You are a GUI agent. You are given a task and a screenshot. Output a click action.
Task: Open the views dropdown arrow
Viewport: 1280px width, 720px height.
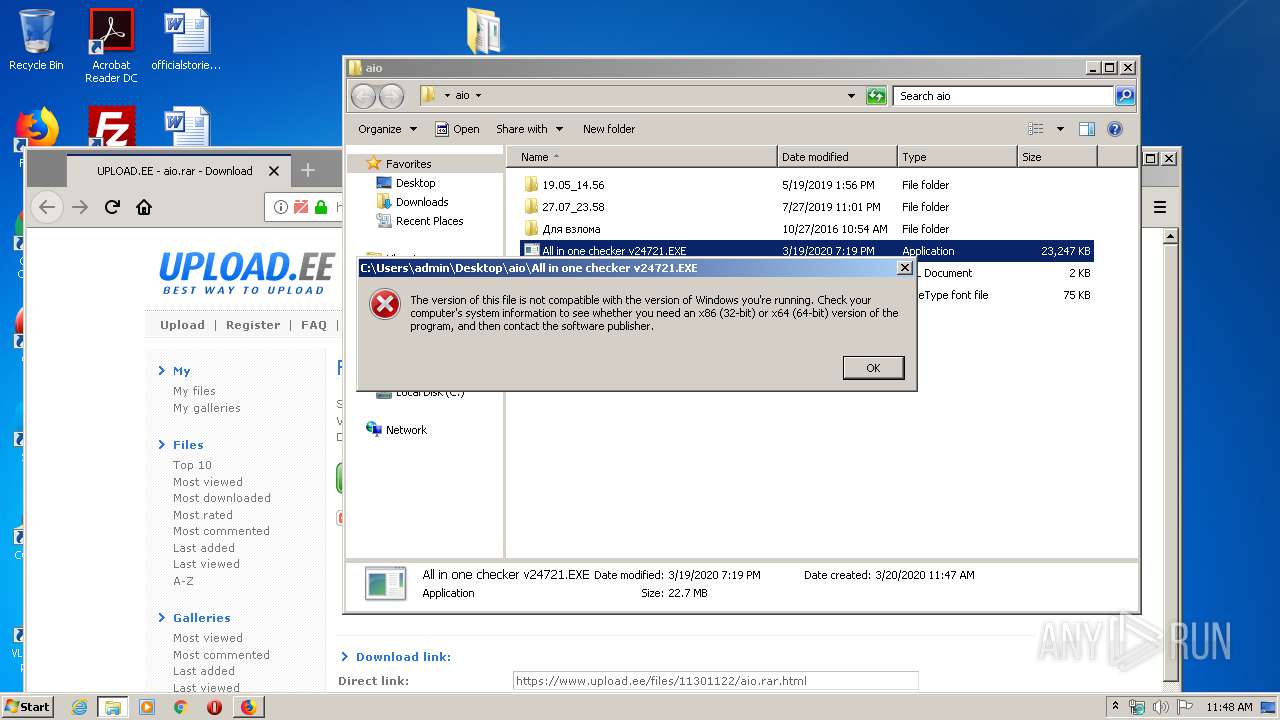(1060, 129)
